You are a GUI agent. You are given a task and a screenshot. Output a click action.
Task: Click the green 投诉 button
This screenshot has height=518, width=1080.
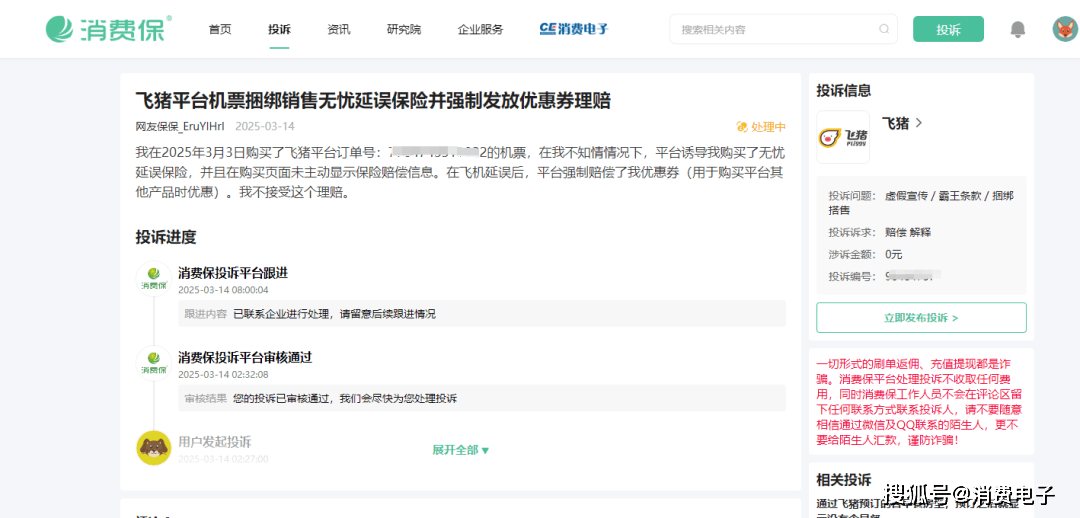point(948,29)
